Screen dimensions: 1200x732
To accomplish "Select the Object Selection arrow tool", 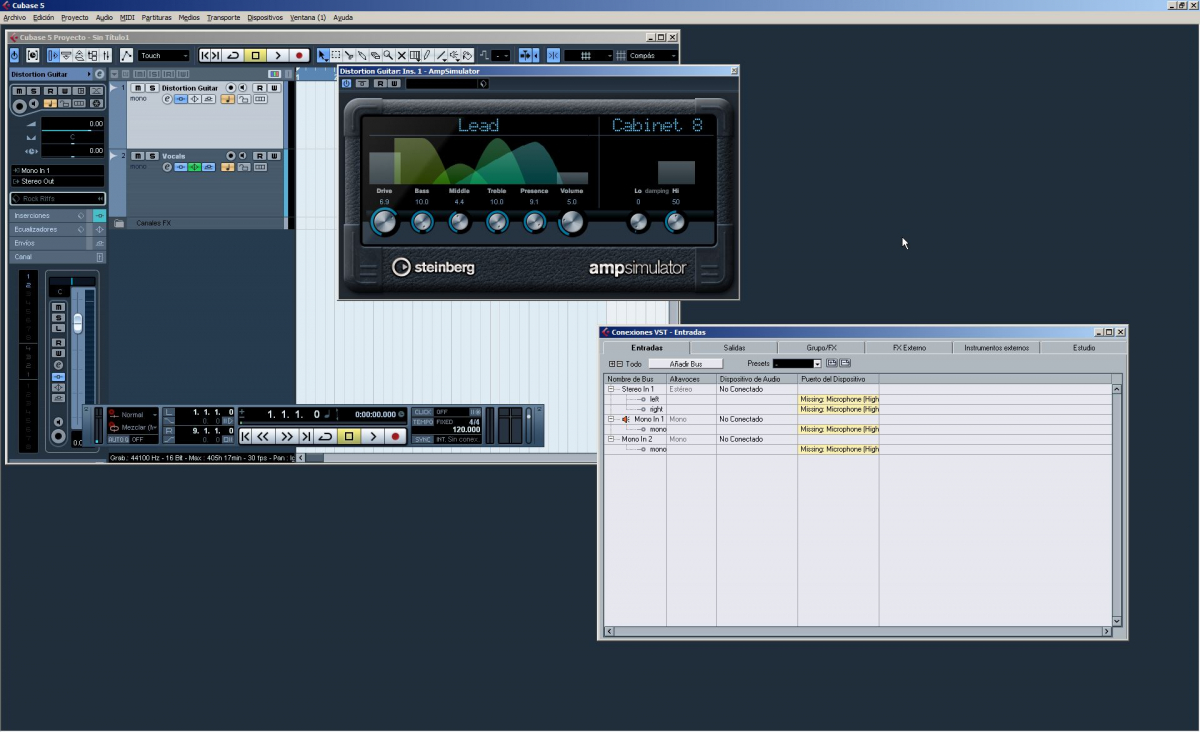I will [x=322, y=55].
